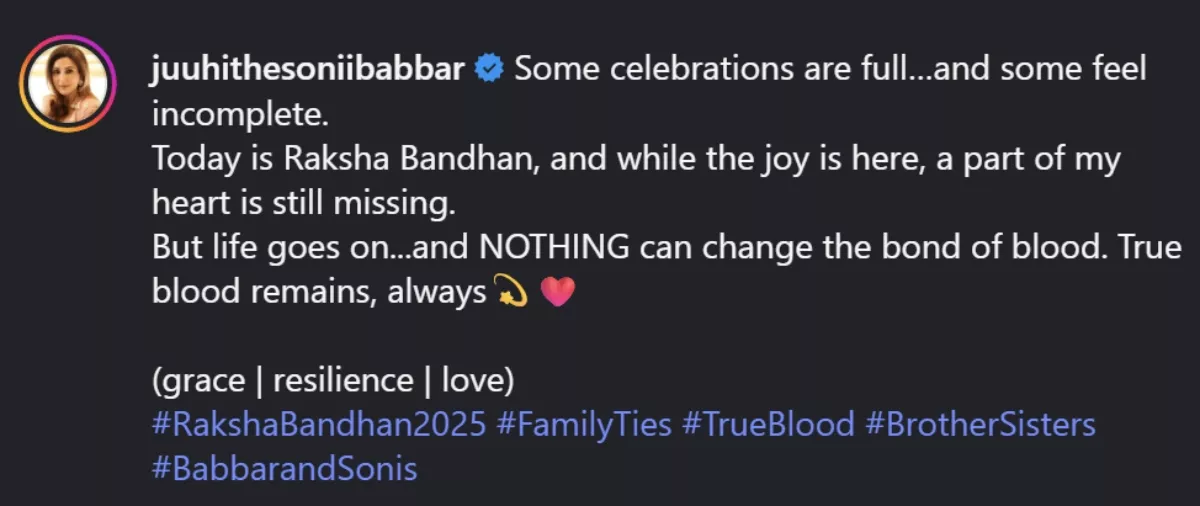Click the dizzy star emoji
1200x506 pixels.
tap(510, 293)
